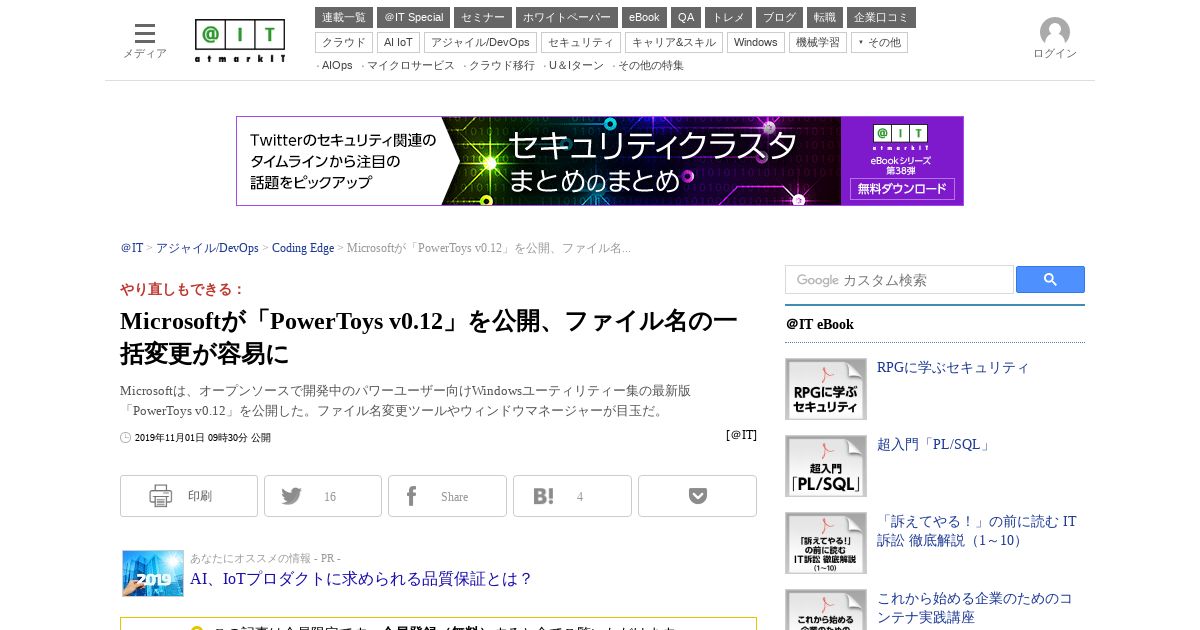Open the クラウド移行 feature link
The image size is (1200, 630).
click(x=502, y=65)
